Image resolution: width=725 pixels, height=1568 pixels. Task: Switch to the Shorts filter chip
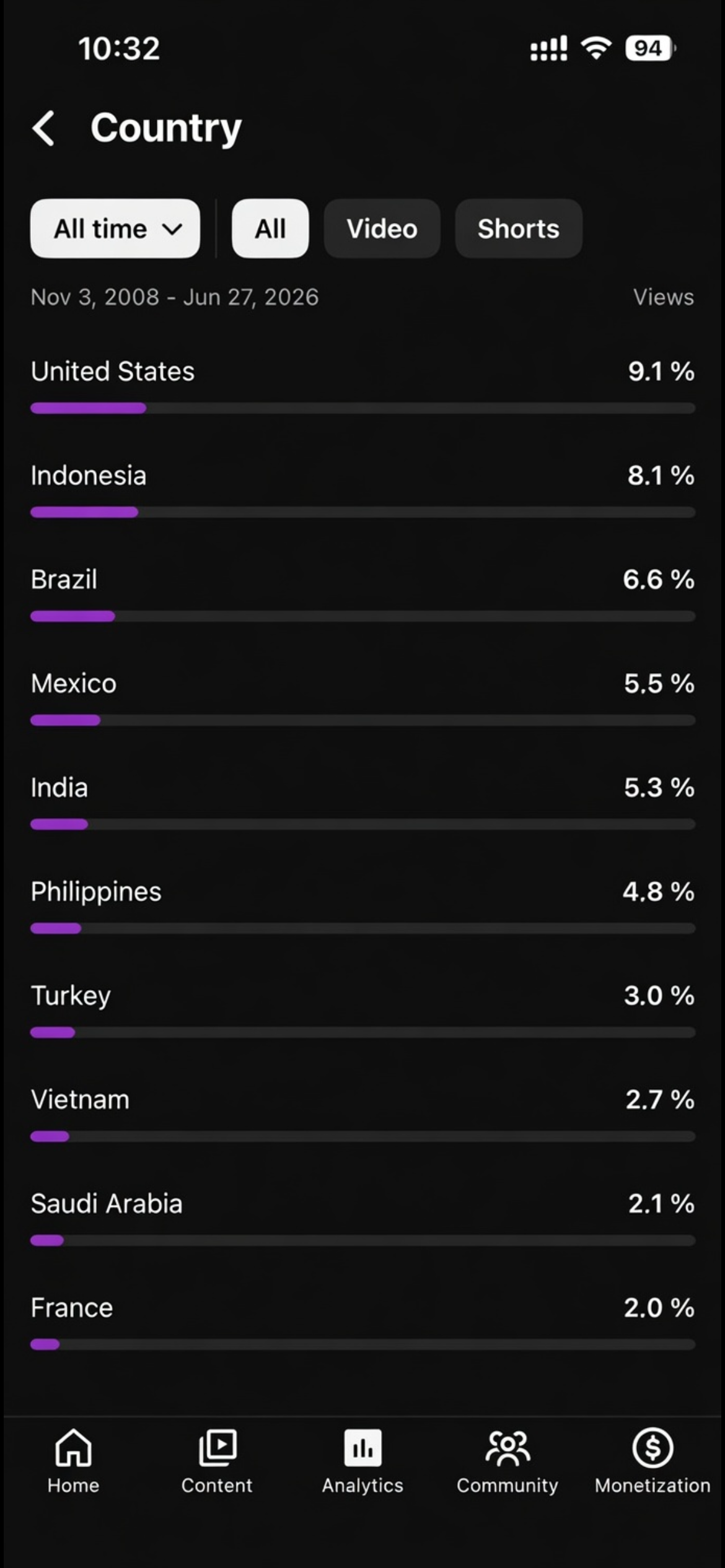click(x=519, y=229)
